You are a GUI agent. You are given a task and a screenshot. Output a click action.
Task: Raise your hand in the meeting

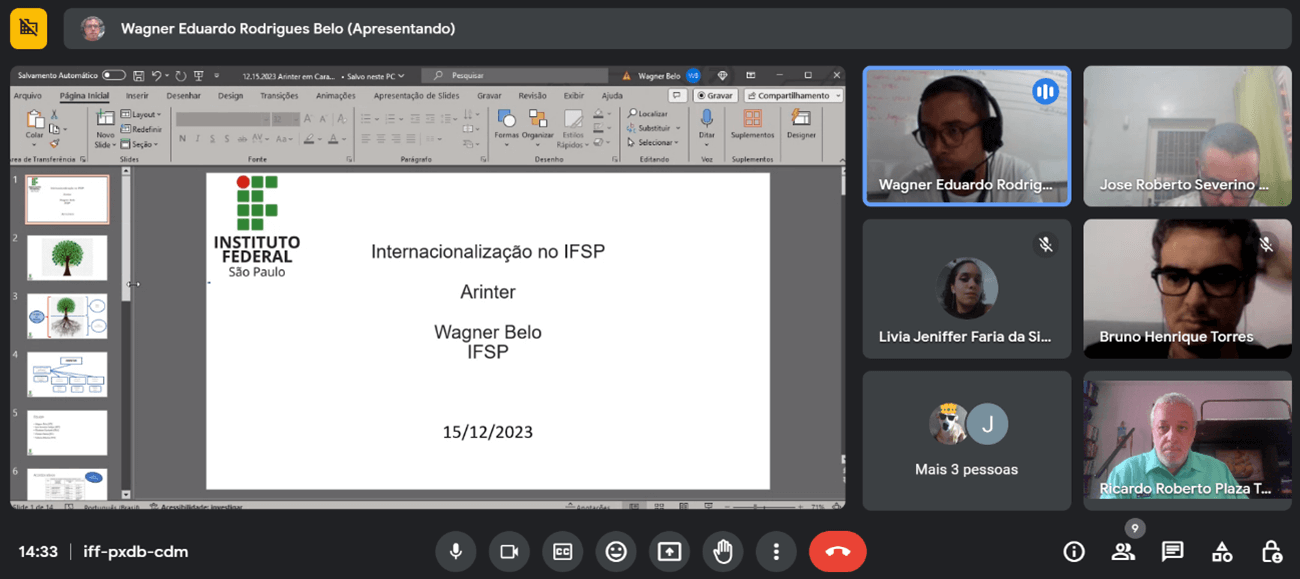point(723,552)
